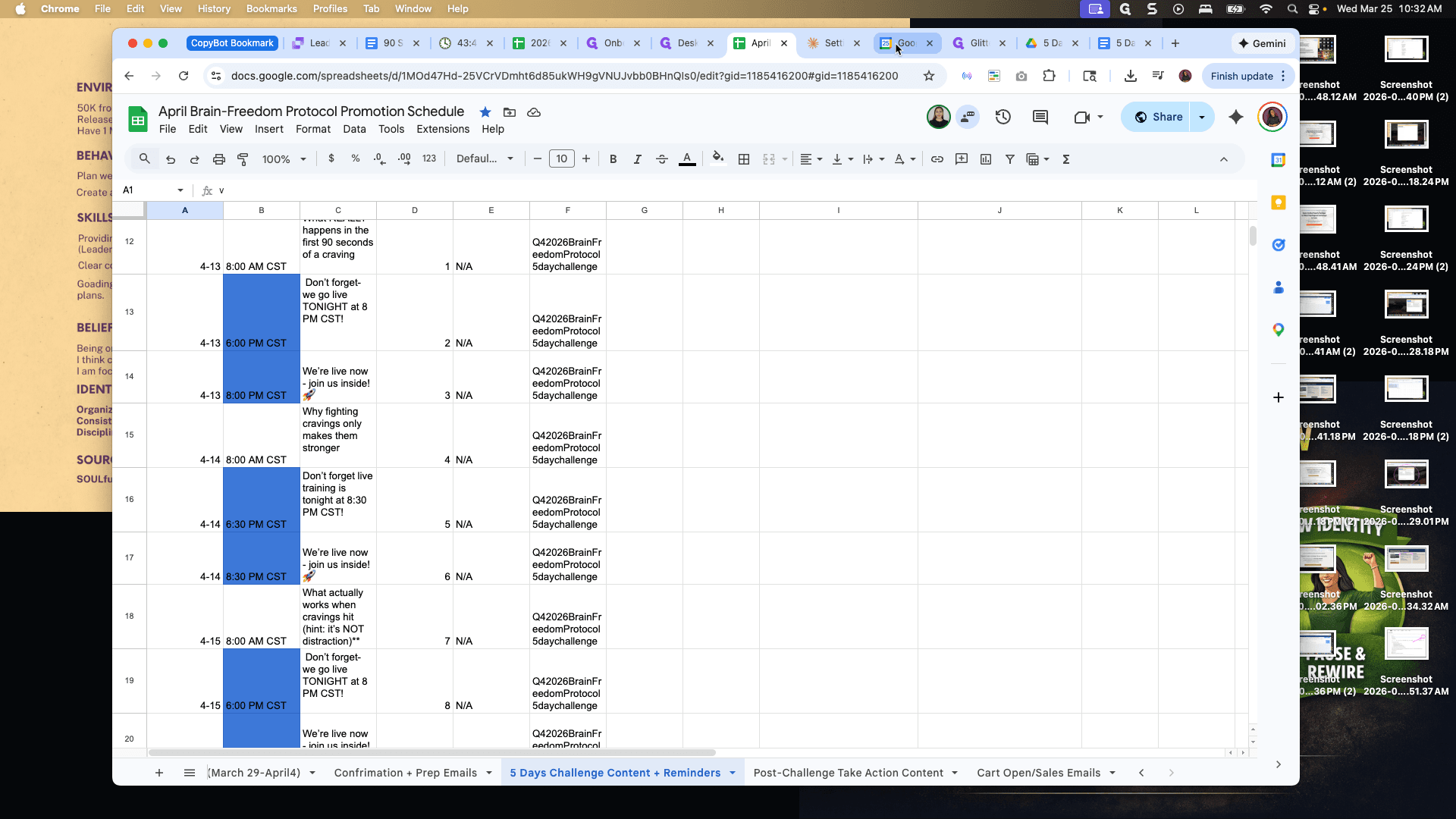
Task: Click the Insert comment icon
Action: tap(962, 159)
